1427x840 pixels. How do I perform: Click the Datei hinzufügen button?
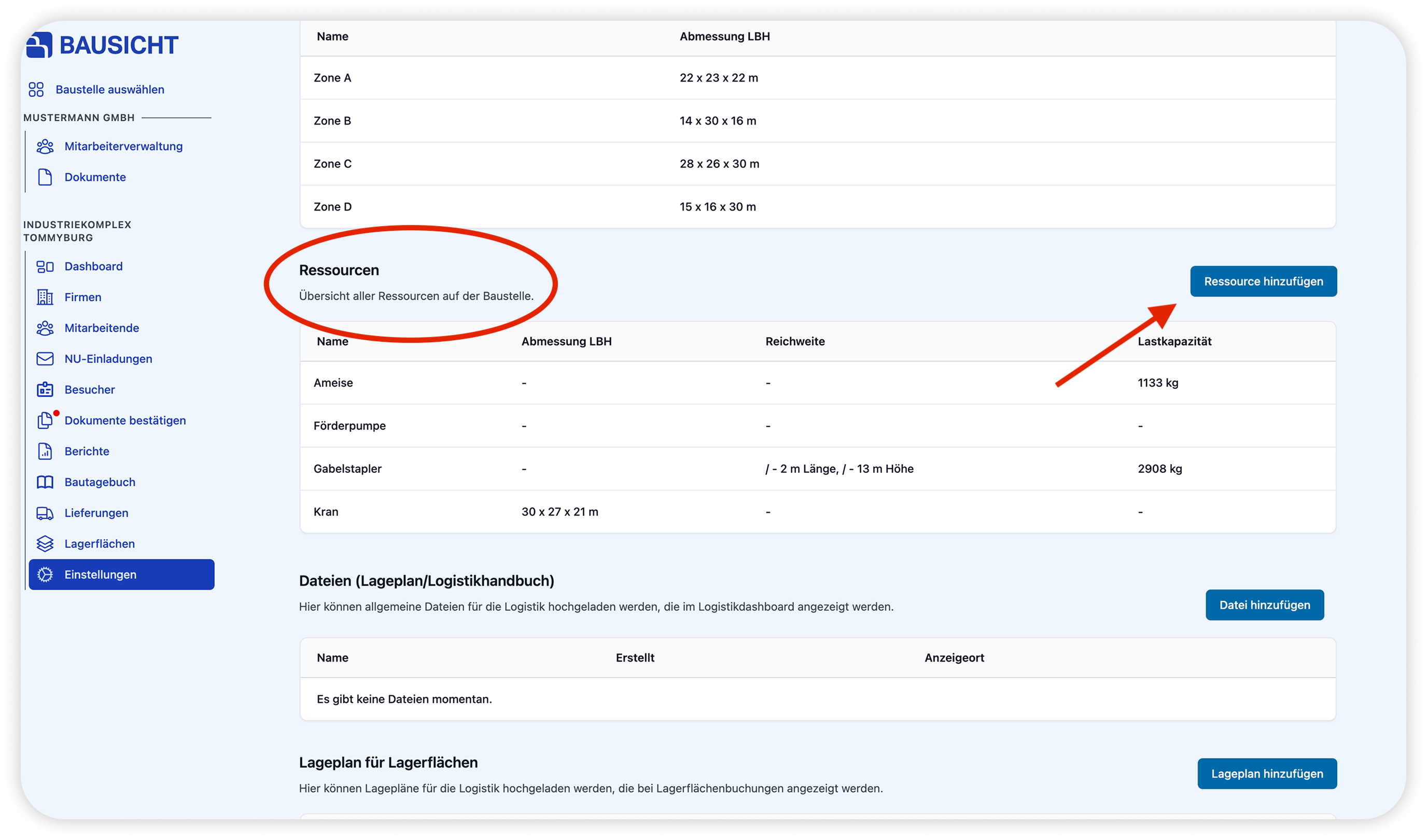pyautogui.click(x=1265, y=605)
